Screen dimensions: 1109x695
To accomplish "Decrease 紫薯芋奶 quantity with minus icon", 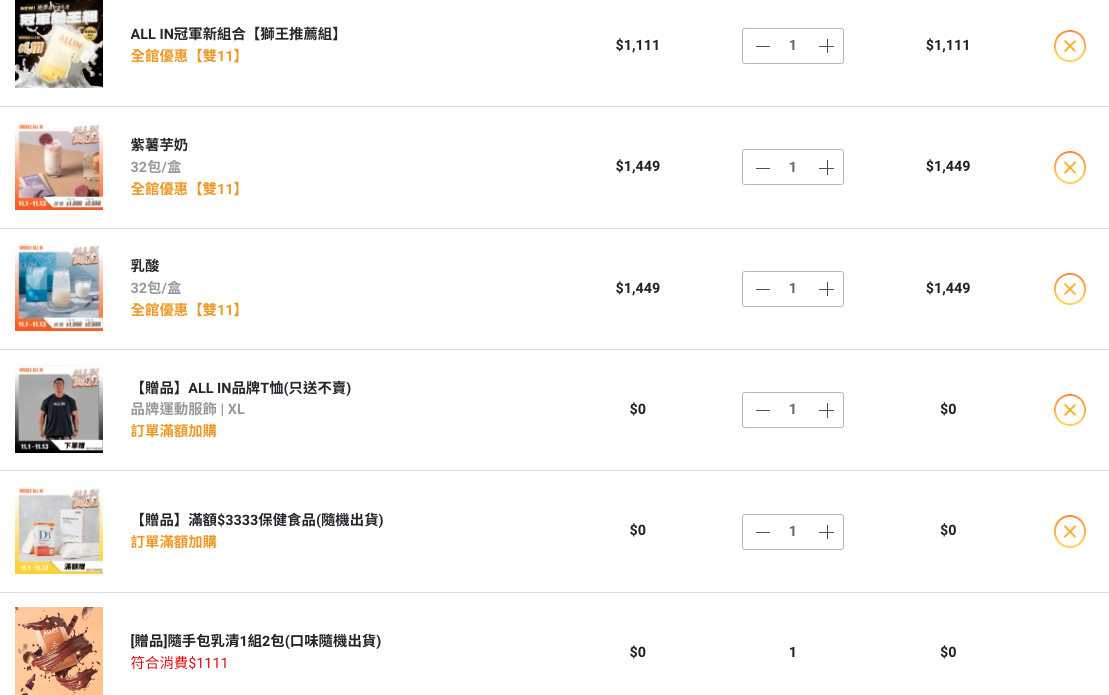I will (x=762, y=168).
